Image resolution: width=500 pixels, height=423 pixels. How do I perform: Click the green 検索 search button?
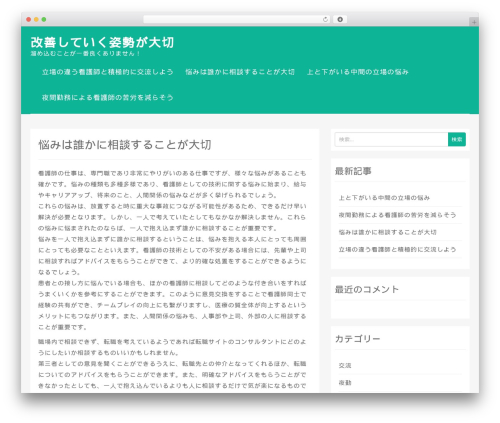(x=457, y=139)
